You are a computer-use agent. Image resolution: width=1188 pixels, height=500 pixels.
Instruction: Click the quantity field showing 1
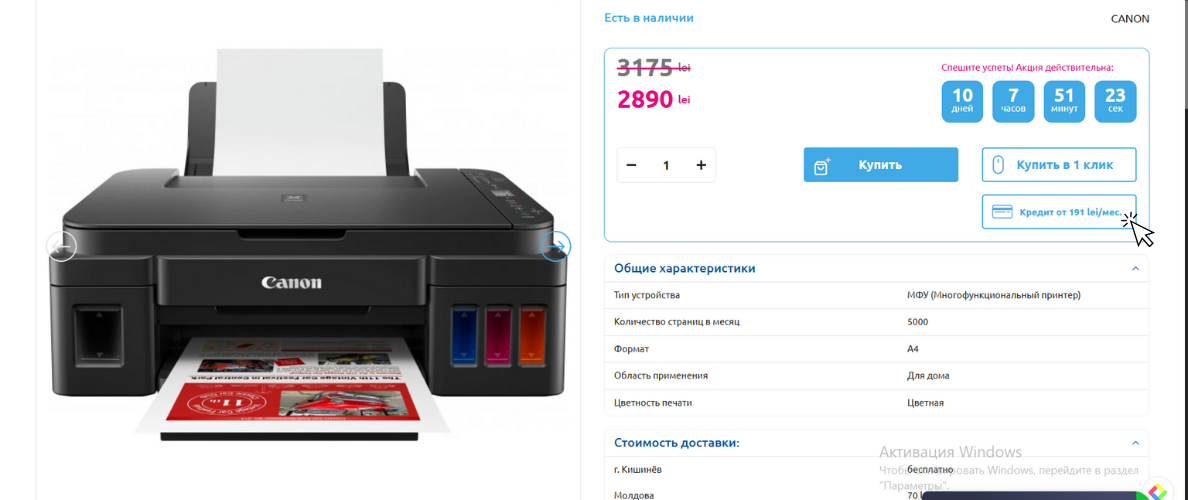(x=666, y=165)
